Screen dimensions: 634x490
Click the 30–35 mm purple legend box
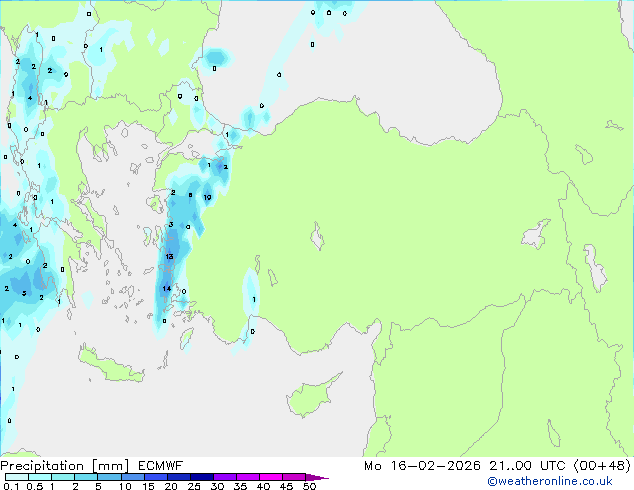(x=225, y=477)
